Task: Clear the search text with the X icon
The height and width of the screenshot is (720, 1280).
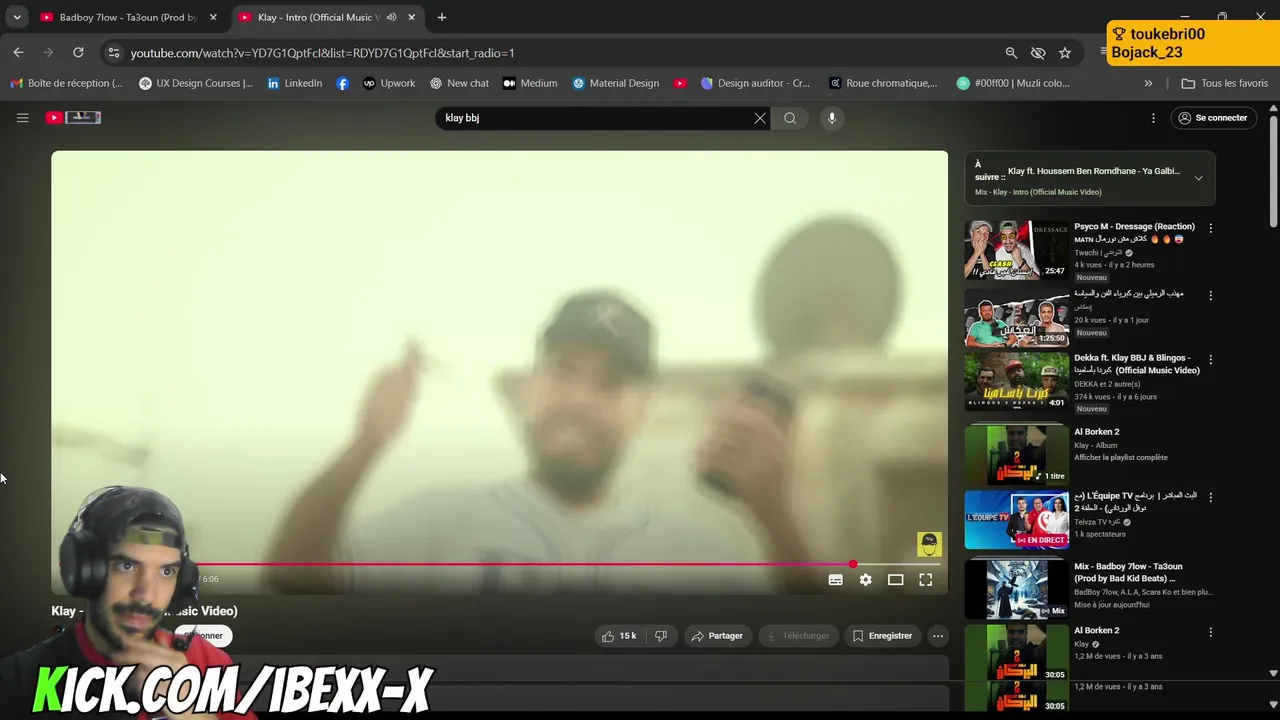Action: pos(760,118)
